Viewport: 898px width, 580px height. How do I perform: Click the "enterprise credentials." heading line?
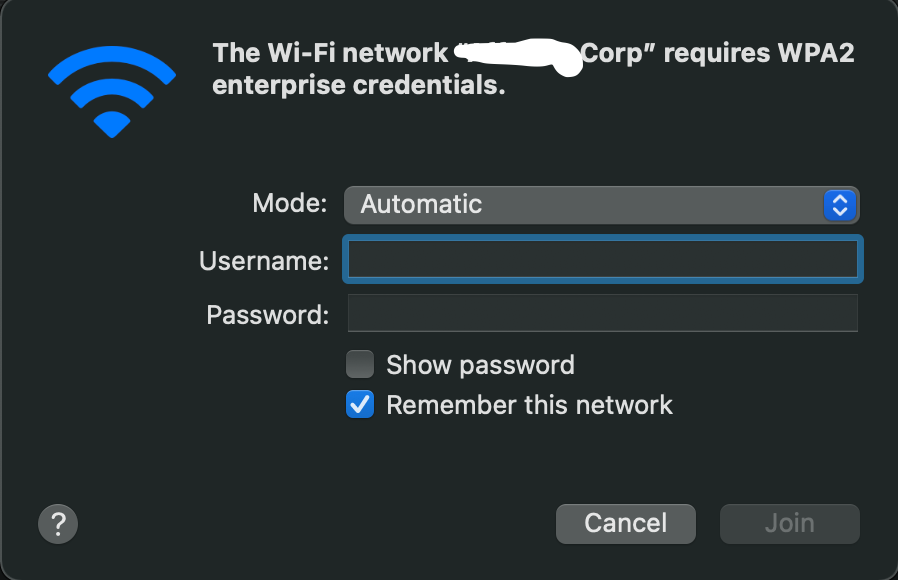359,86
